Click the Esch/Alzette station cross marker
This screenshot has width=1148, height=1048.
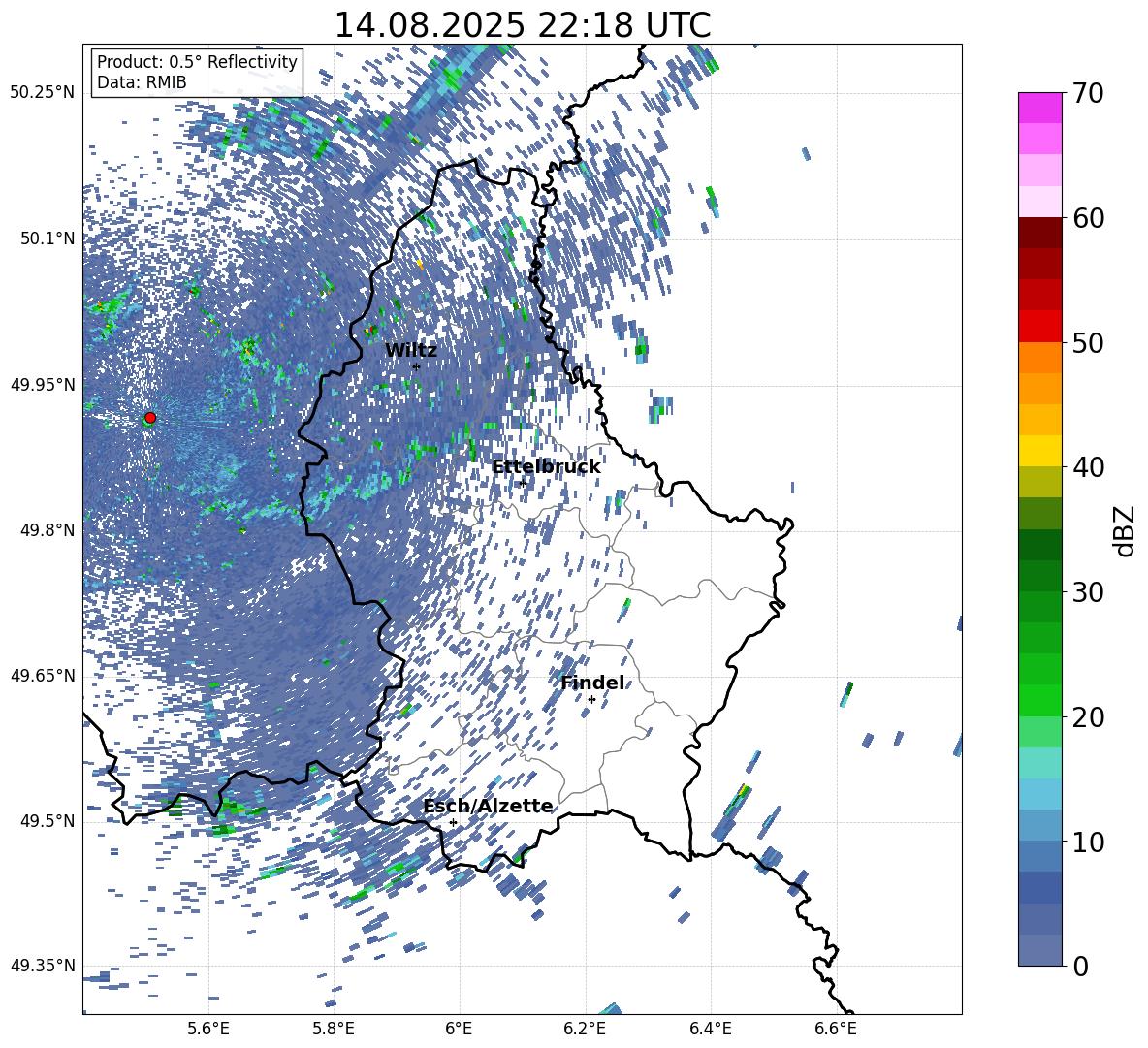[453, 822]
